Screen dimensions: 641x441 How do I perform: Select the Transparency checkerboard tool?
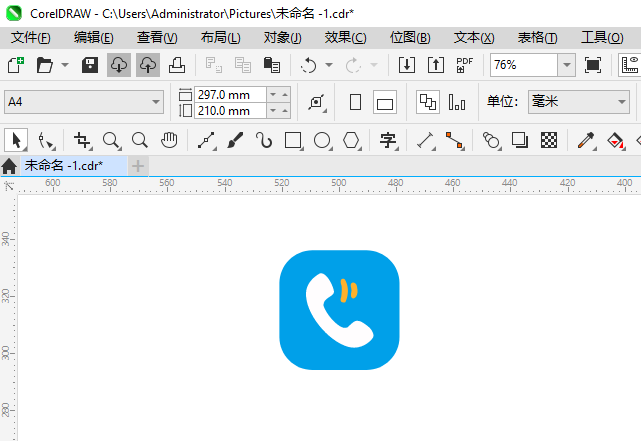[549, 140]
